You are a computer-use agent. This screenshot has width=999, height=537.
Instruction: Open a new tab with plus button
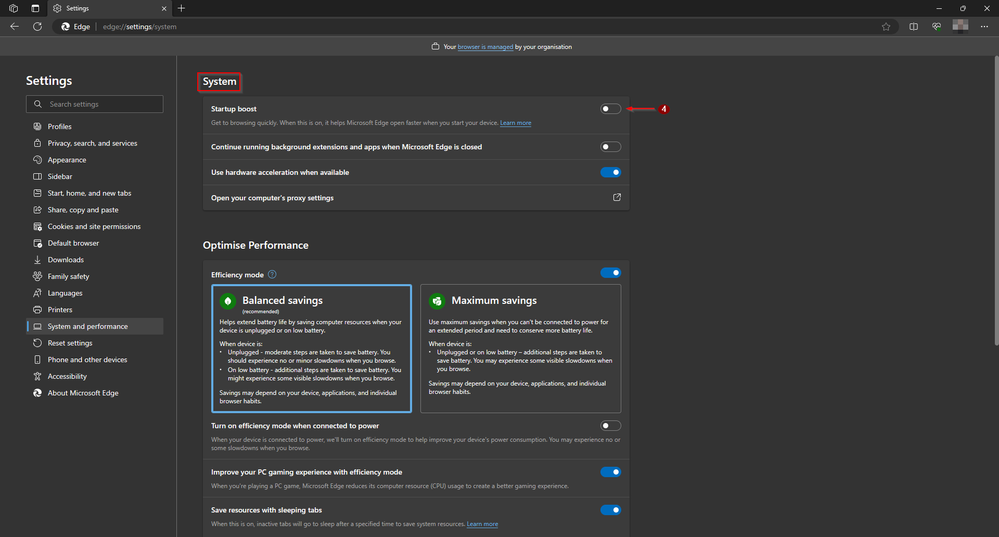[x=182, y=8]
